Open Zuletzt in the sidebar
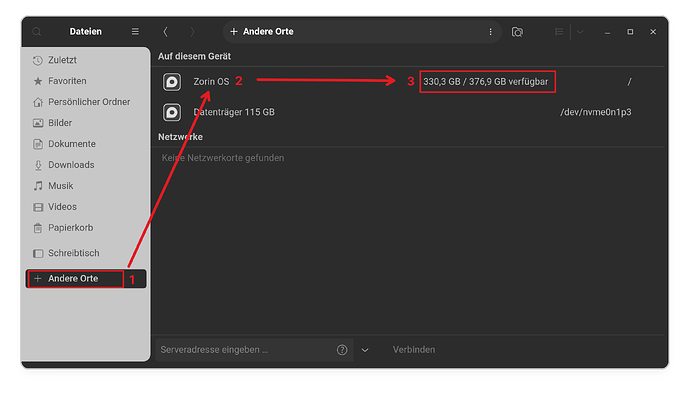Image resolution: width=690 pixels, height=394 pixels. point(86,60)
